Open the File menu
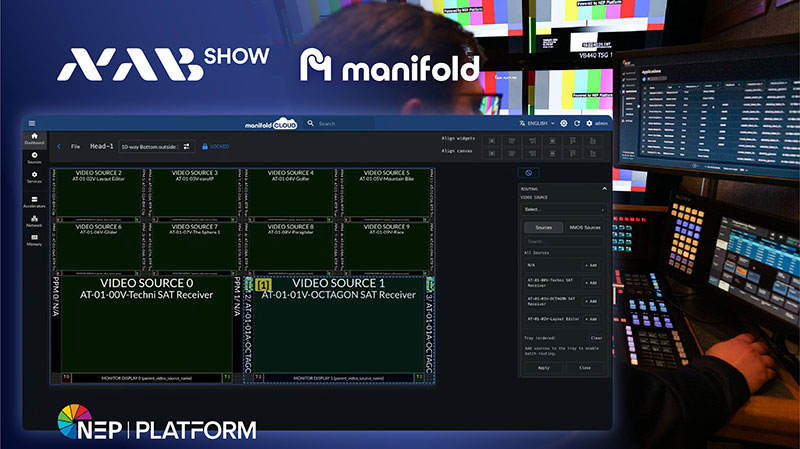800x449 pixels. tap(76, 146)
